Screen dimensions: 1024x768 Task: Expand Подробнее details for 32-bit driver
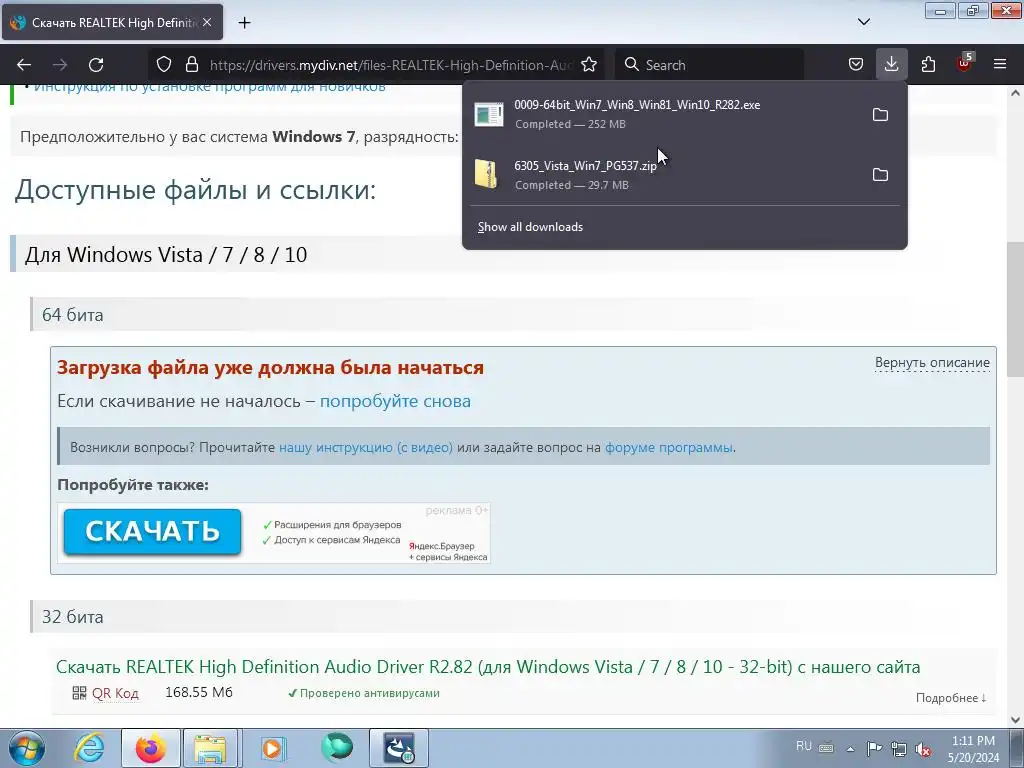point(951,698)
